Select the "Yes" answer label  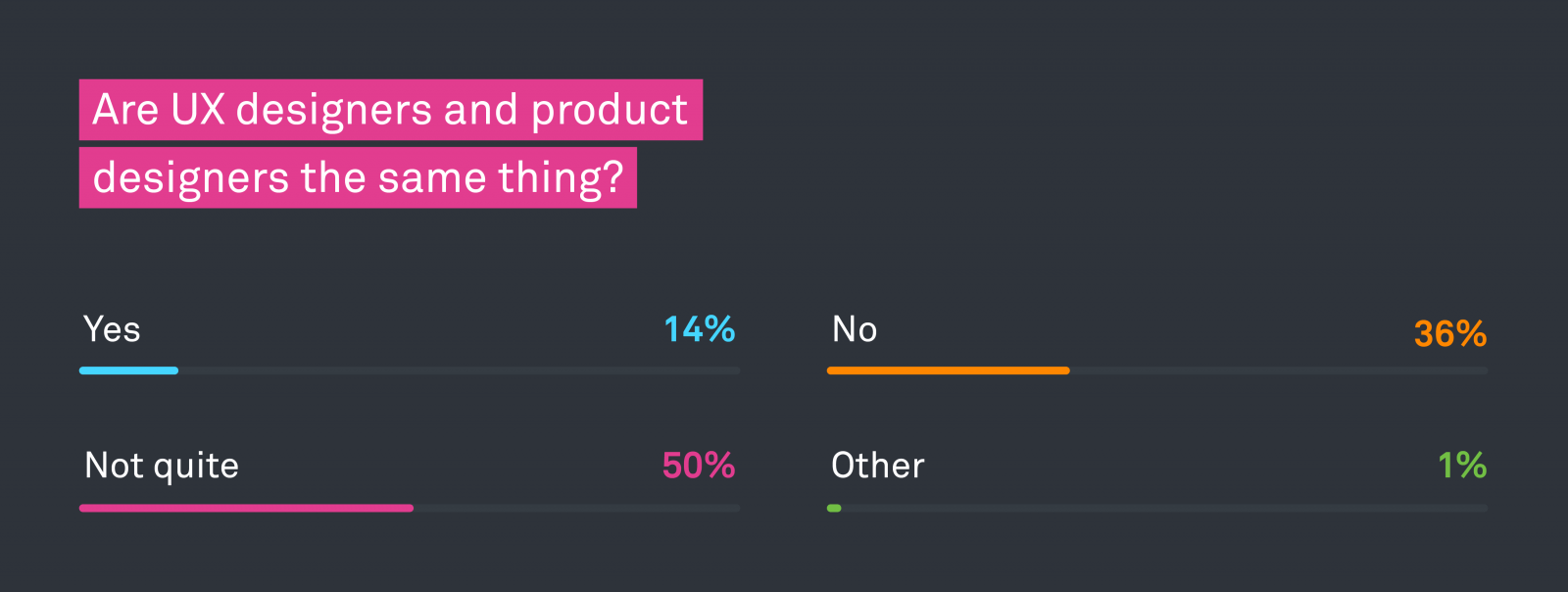(x=112, y=330)
